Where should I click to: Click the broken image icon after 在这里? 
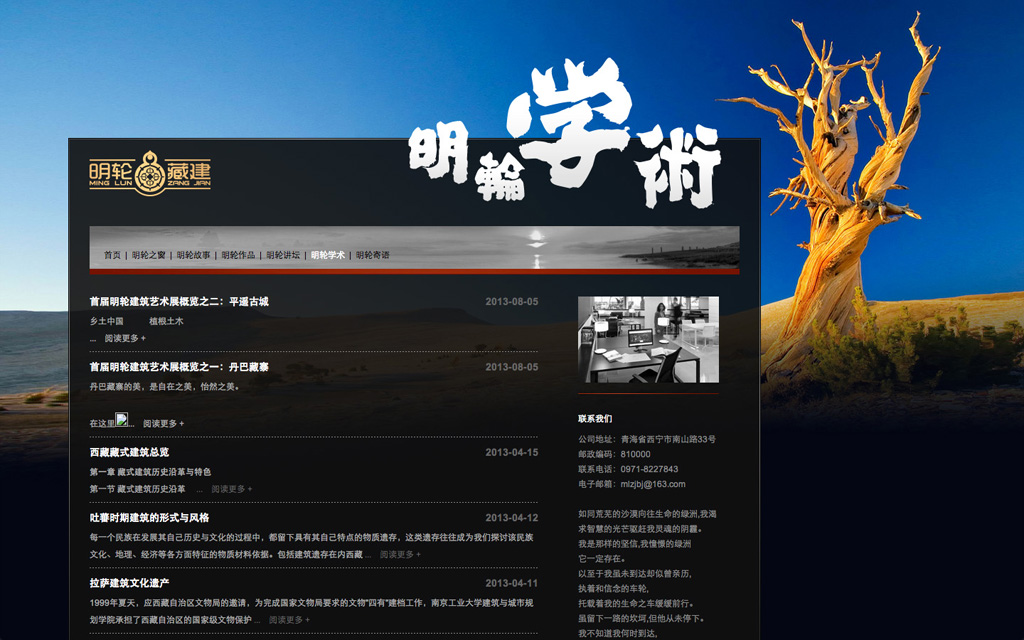click(x=122, y=419)
